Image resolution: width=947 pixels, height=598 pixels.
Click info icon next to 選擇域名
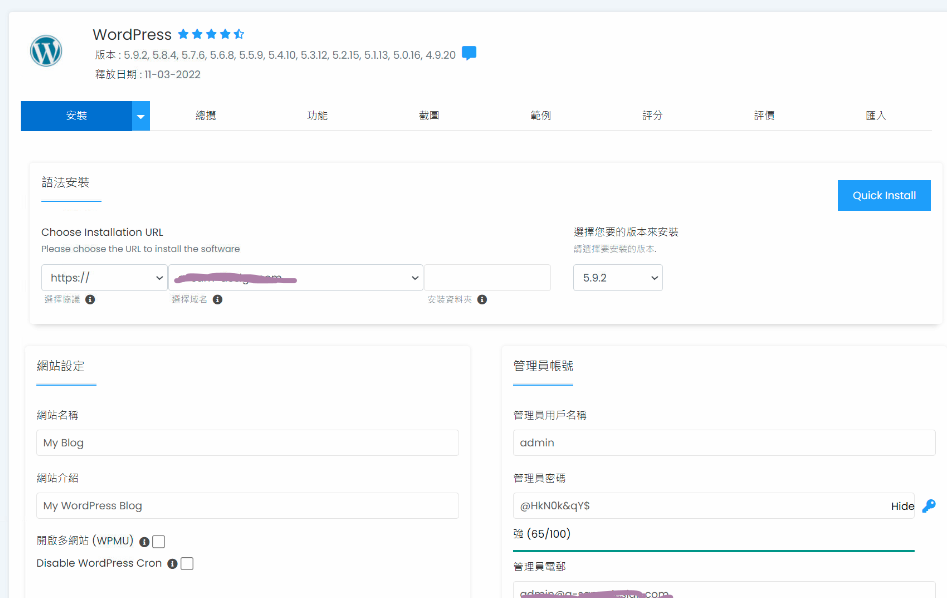pyautogui.click(x=217, y=299)
